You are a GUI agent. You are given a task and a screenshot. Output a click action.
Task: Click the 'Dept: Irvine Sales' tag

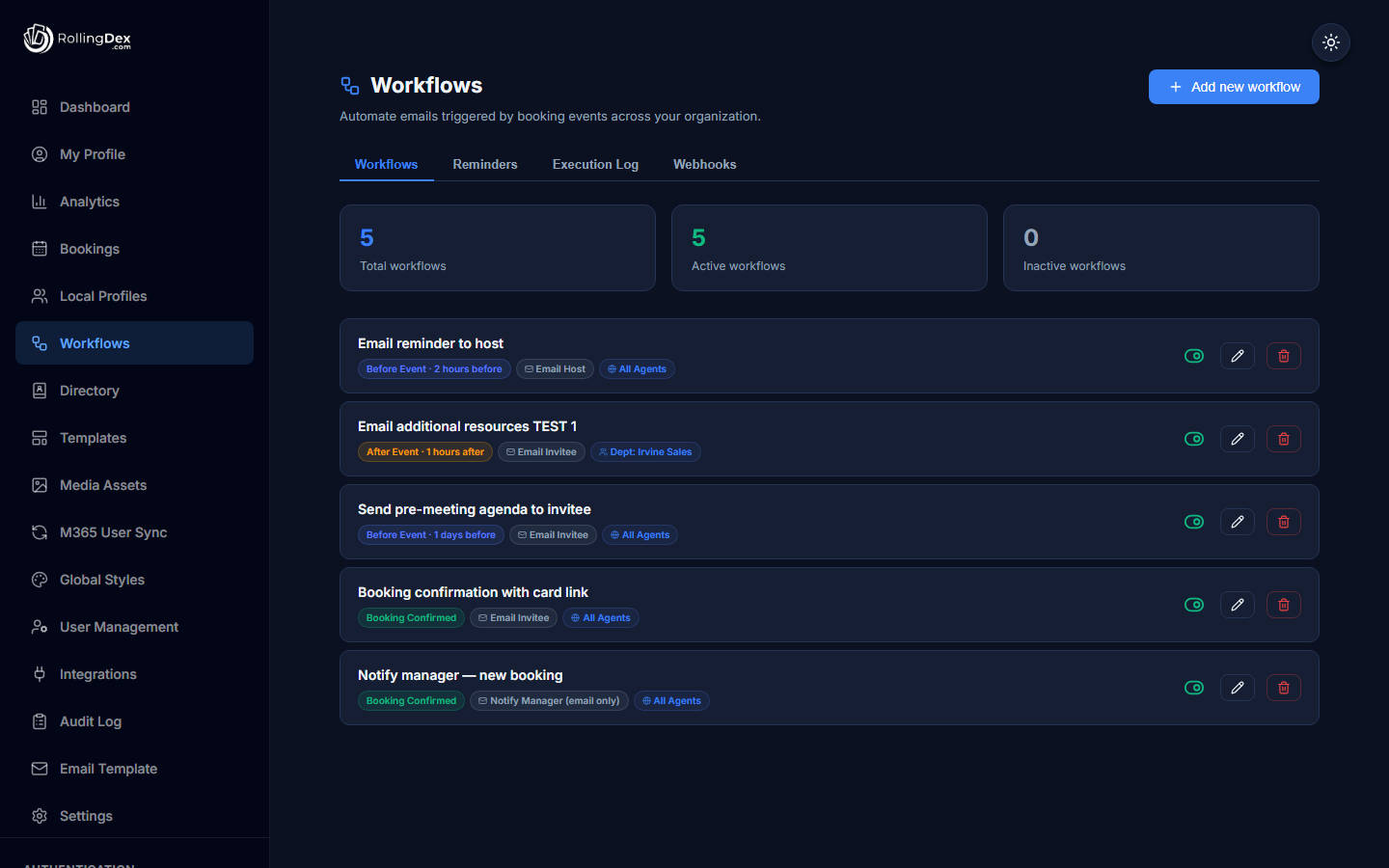pos(645,452)
